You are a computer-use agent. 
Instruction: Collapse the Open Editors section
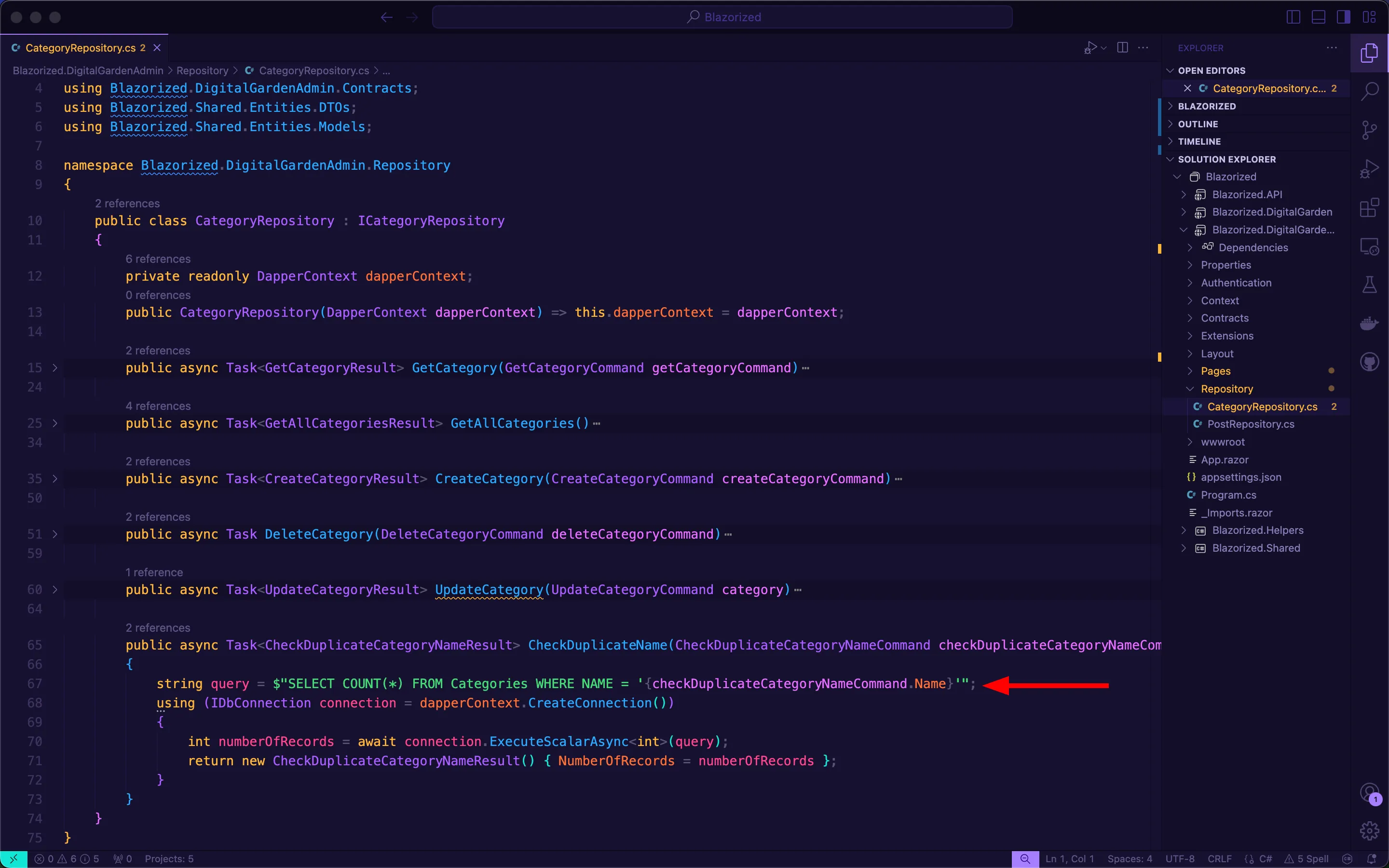pyautogui.click(x=1255, y=70)
